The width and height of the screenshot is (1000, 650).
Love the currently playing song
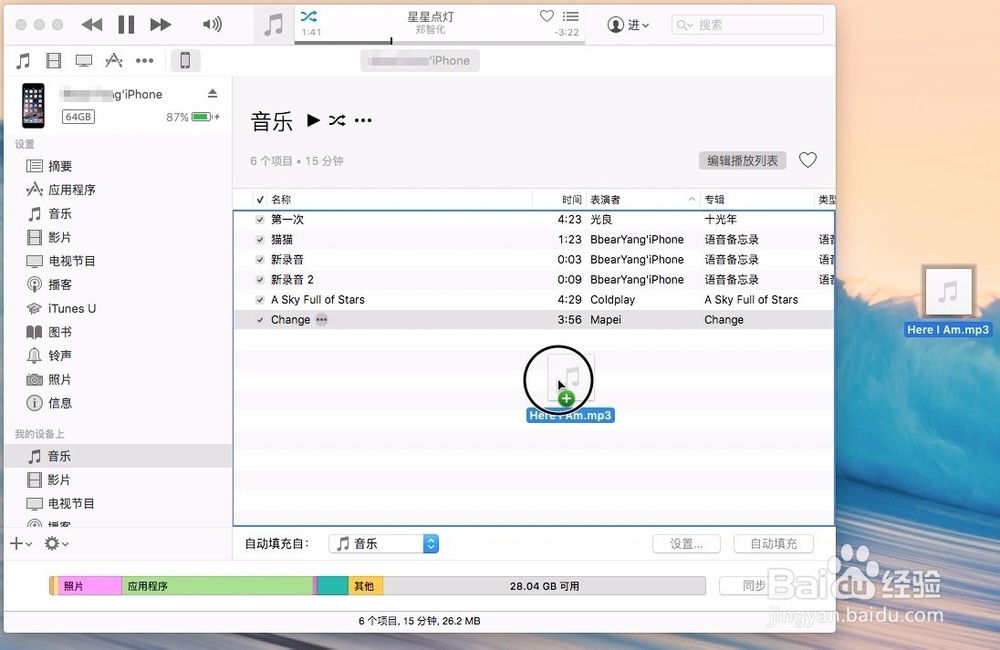[x=547, y=17]
